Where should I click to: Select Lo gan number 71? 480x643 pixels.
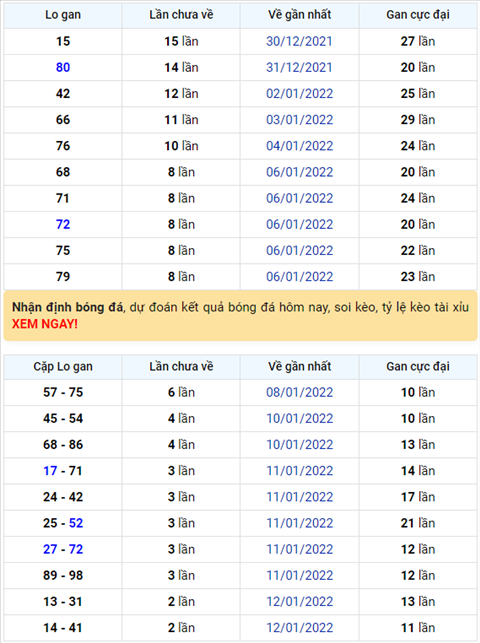[x=63, y=198]
